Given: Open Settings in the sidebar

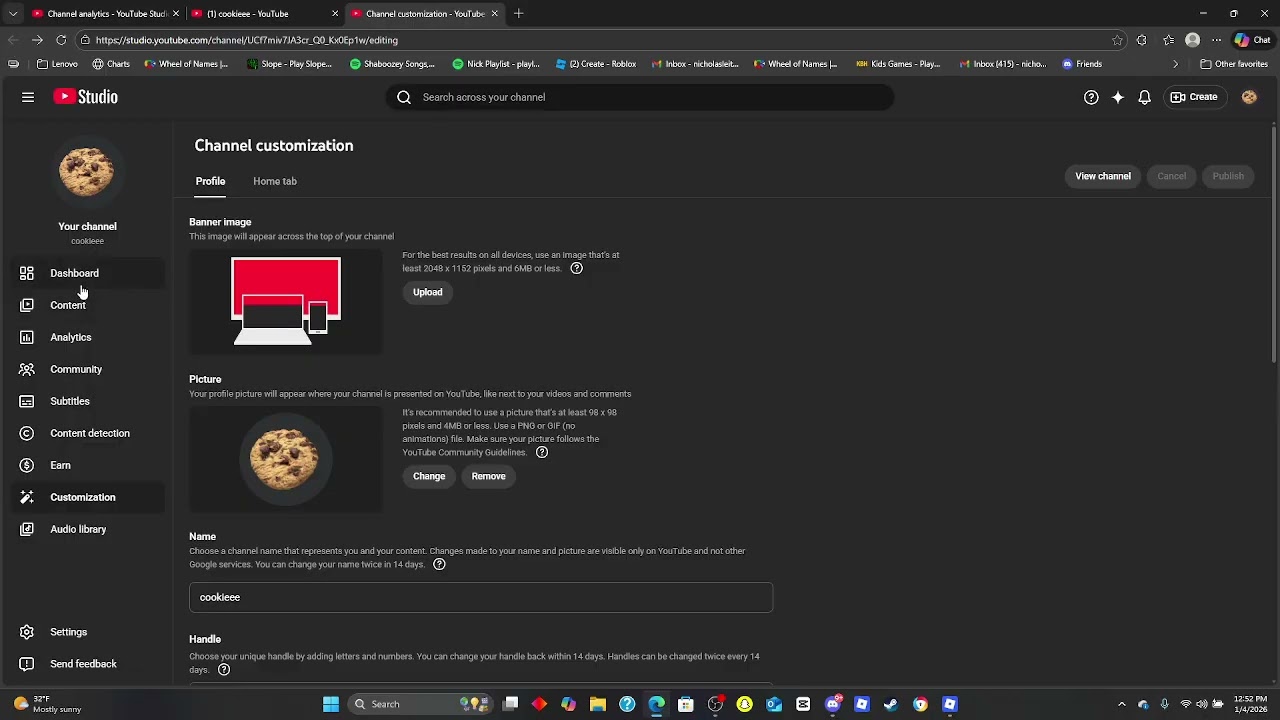Looking at the screenshot, I should click(87, 632).
